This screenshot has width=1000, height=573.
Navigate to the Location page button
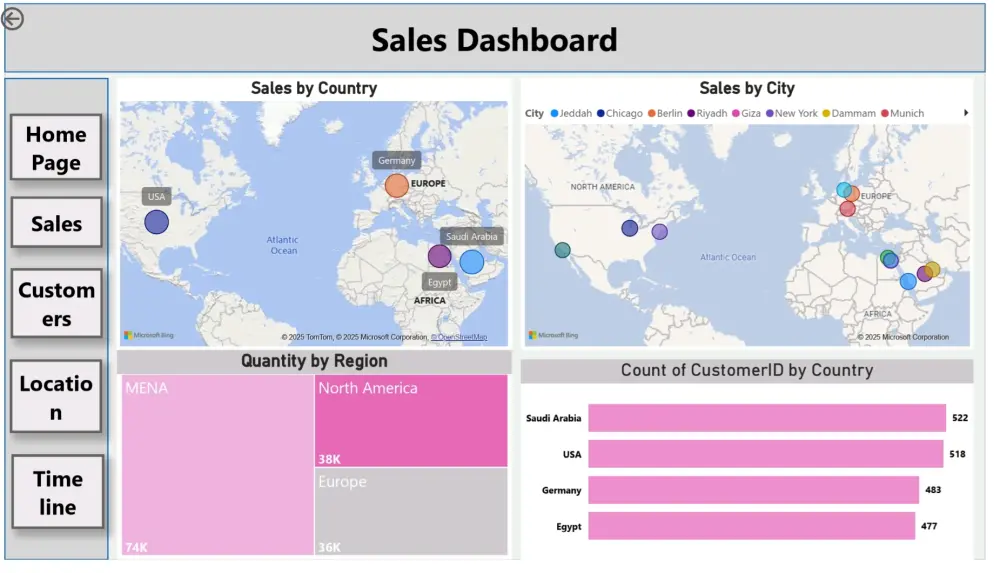pos(56,397)
